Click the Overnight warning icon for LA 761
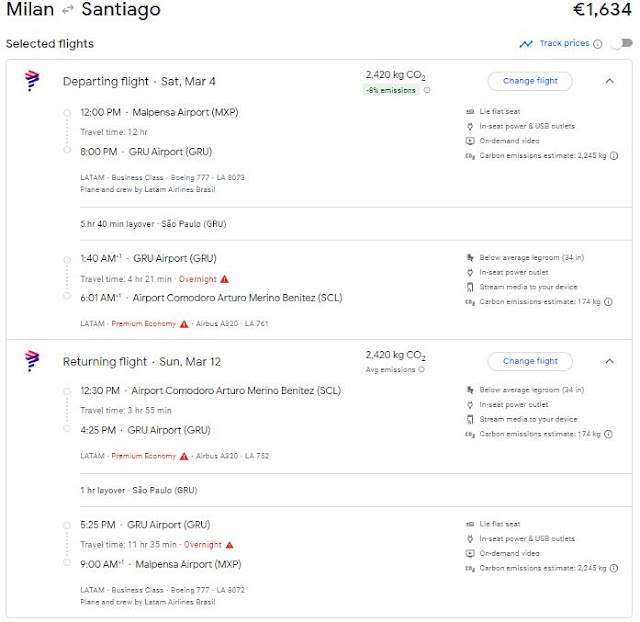Image resolution: width=640 pixels, height=622 pixels. pyautogui.click(x=226, y=279)
